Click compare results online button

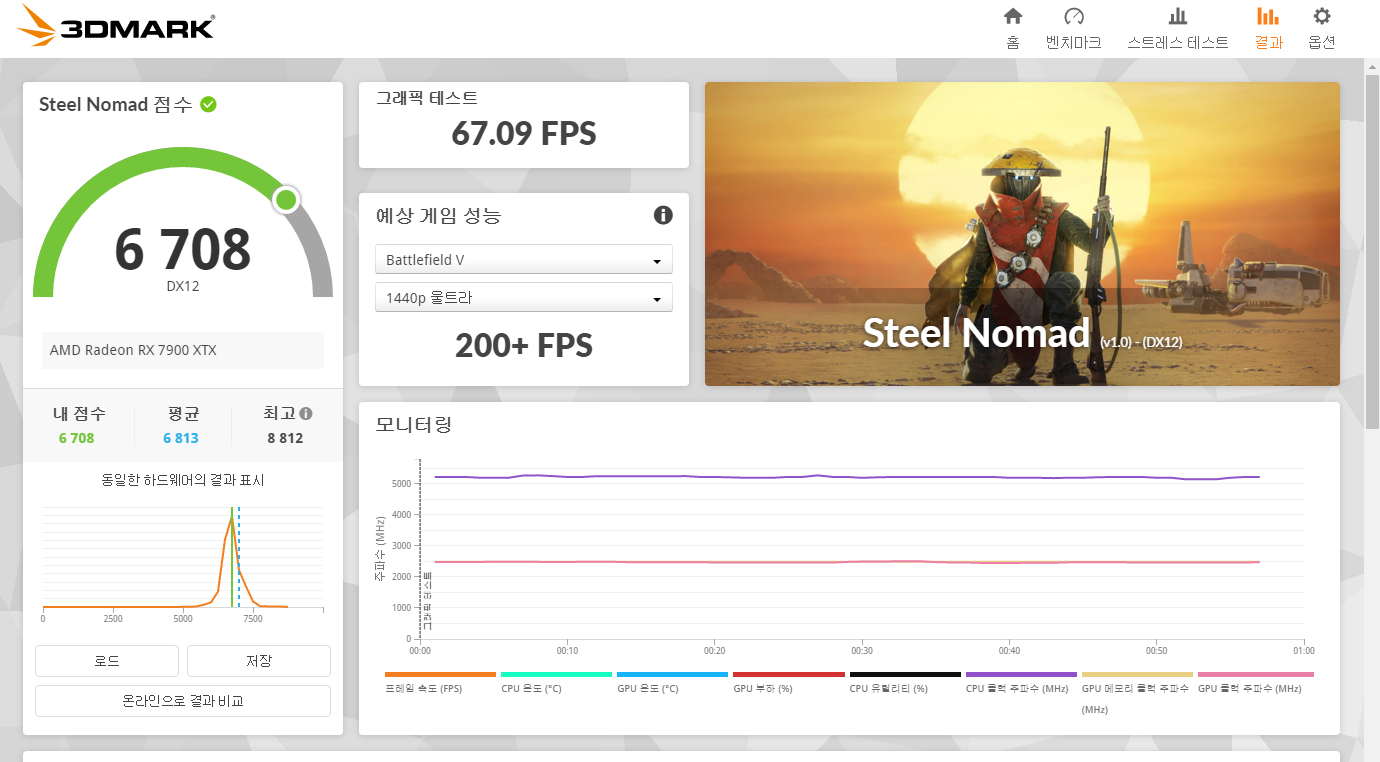(183, 701)
